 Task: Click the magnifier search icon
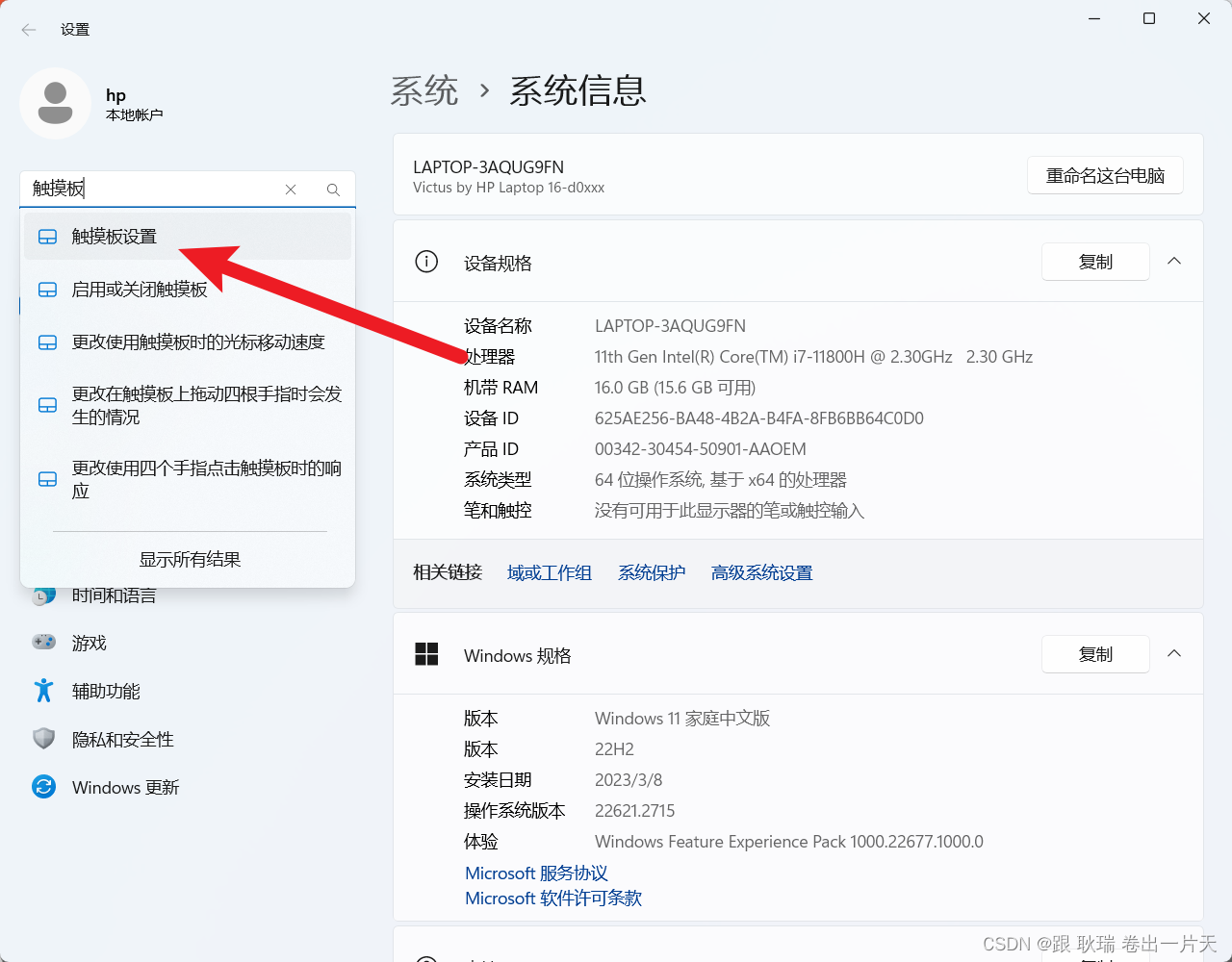[x=333, y=190]
